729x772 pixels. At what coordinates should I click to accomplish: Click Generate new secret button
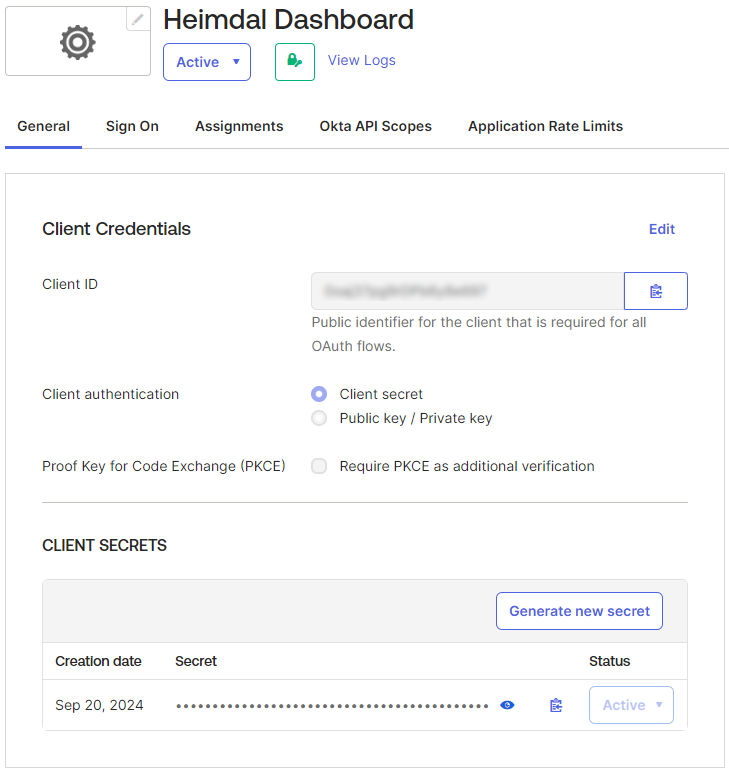click(x=579, y=611)
